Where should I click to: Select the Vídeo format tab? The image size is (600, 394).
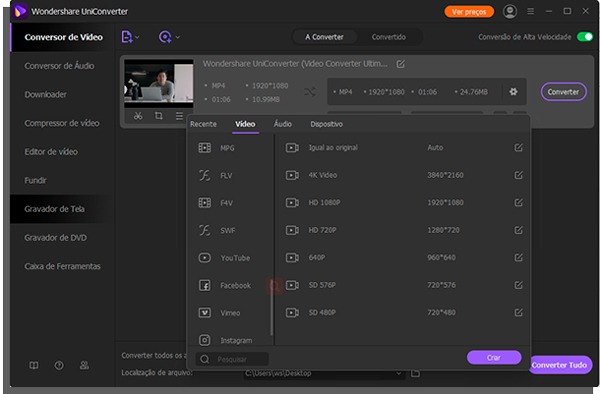(245, 124)
